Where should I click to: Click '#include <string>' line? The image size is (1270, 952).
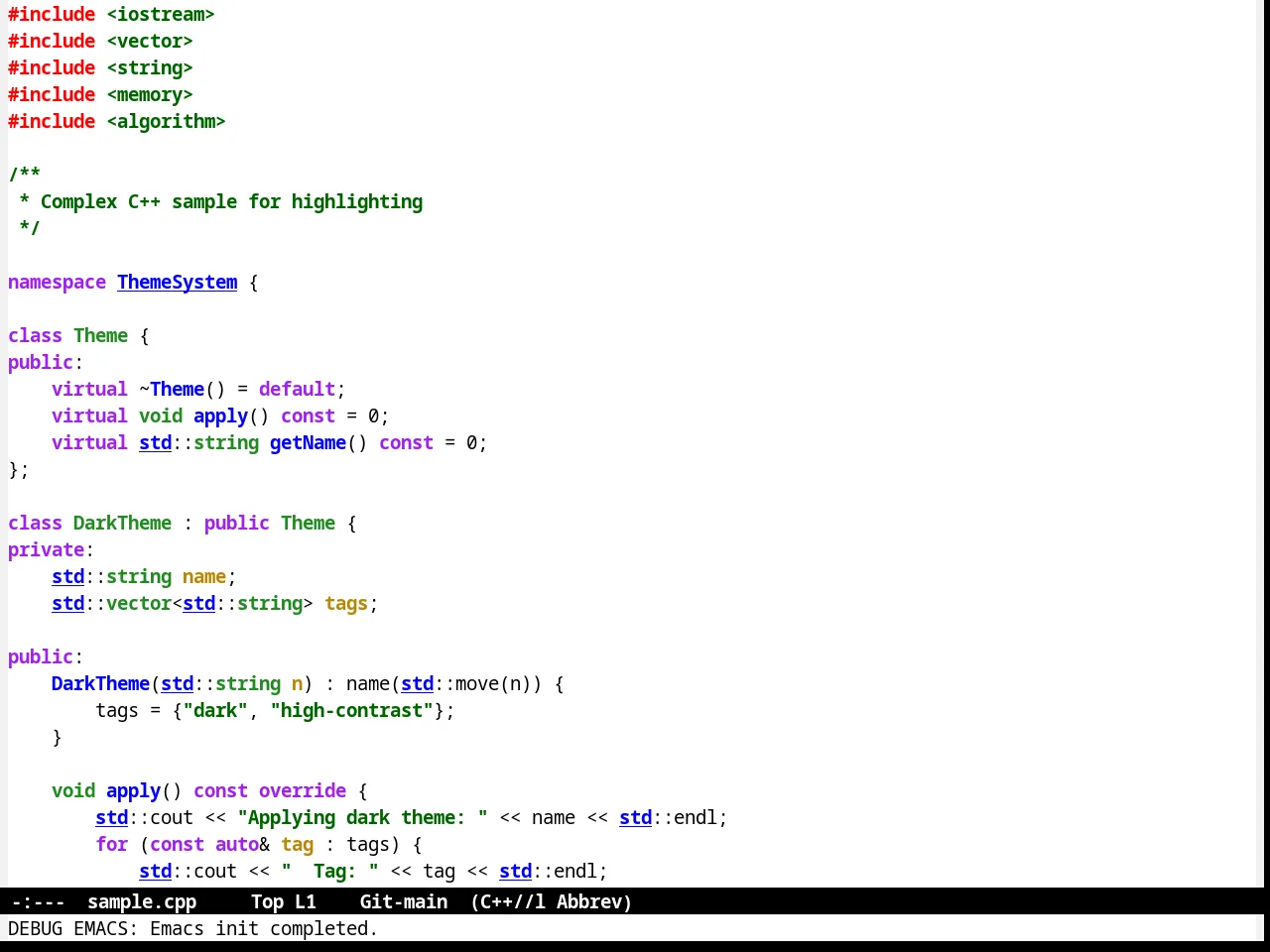coord(100,67)
